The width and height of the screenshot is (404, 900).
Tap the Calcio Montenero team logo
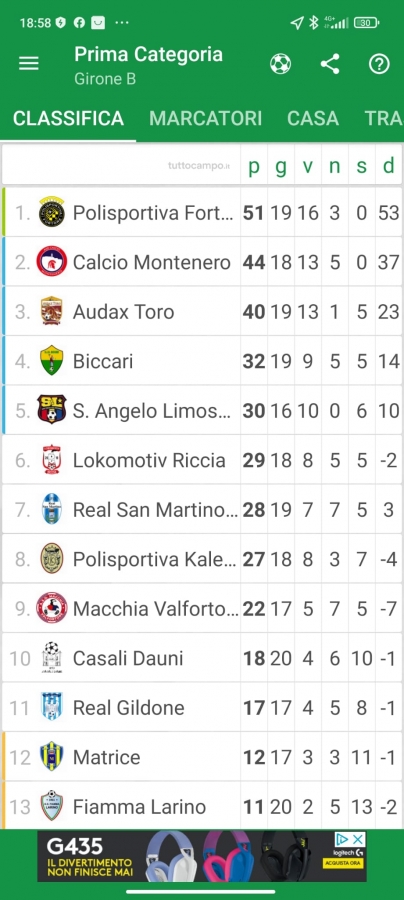52,262
